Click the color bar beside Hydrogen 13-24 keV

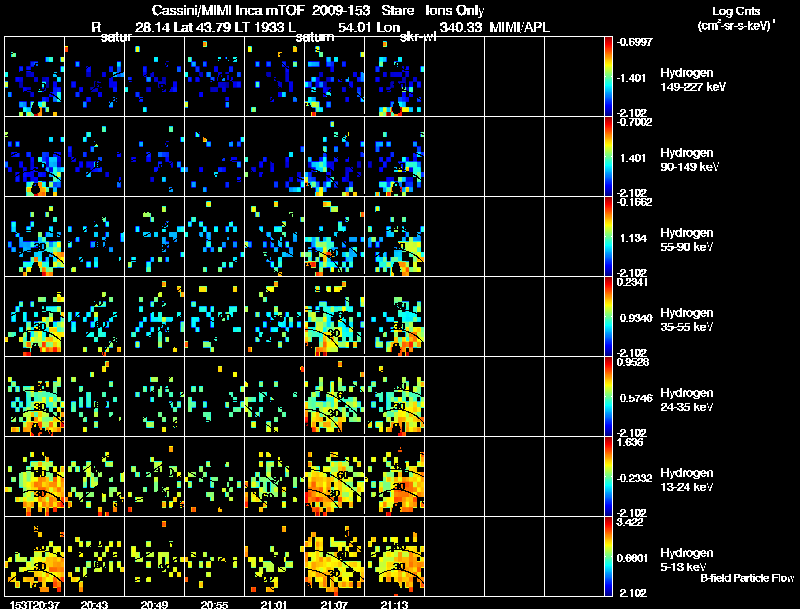(x=608, y=477)
